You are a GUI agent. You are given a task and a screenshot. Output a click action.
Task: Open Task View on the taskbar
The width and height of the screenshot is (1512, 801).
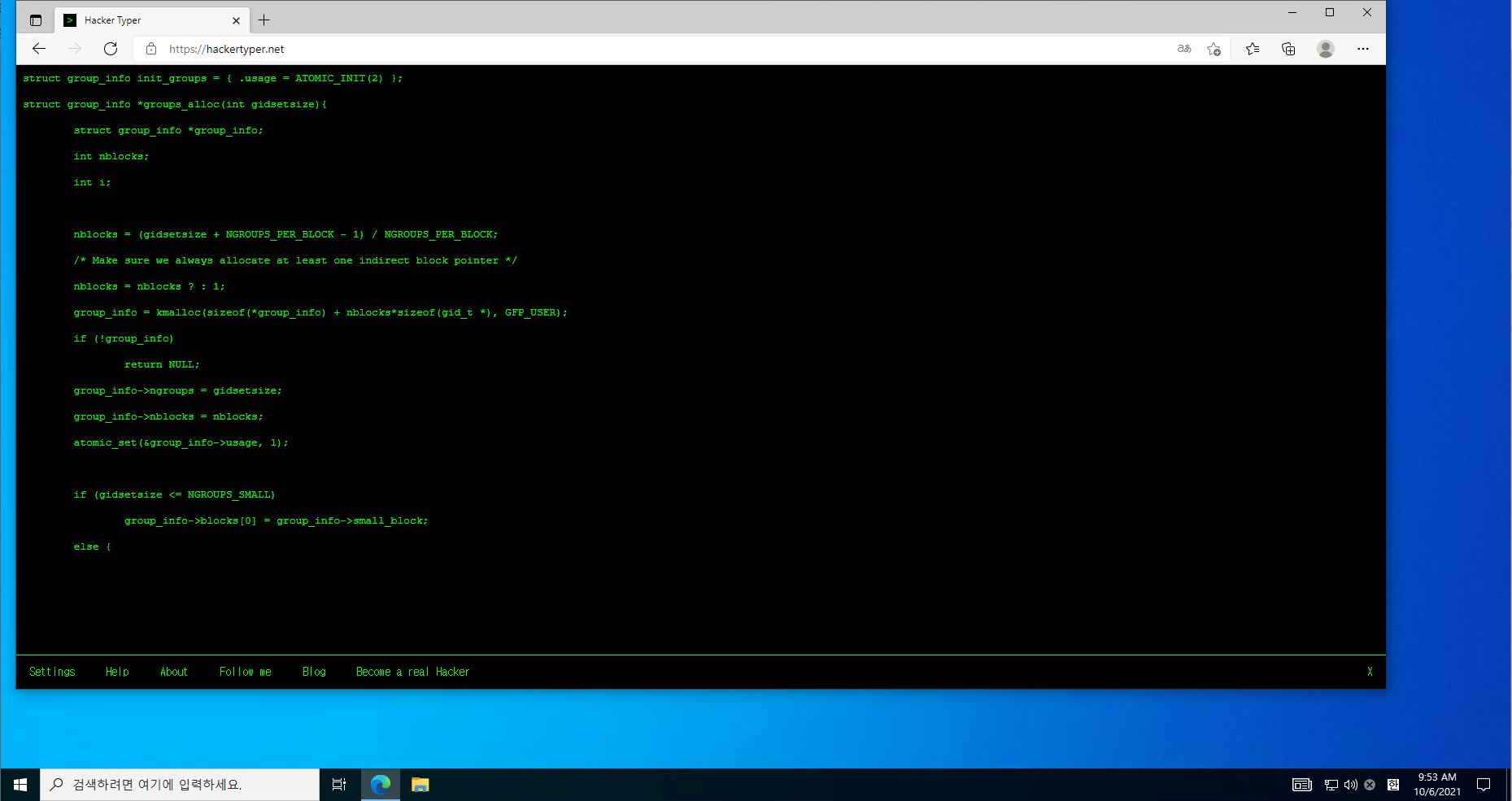[x=339, y=785]
